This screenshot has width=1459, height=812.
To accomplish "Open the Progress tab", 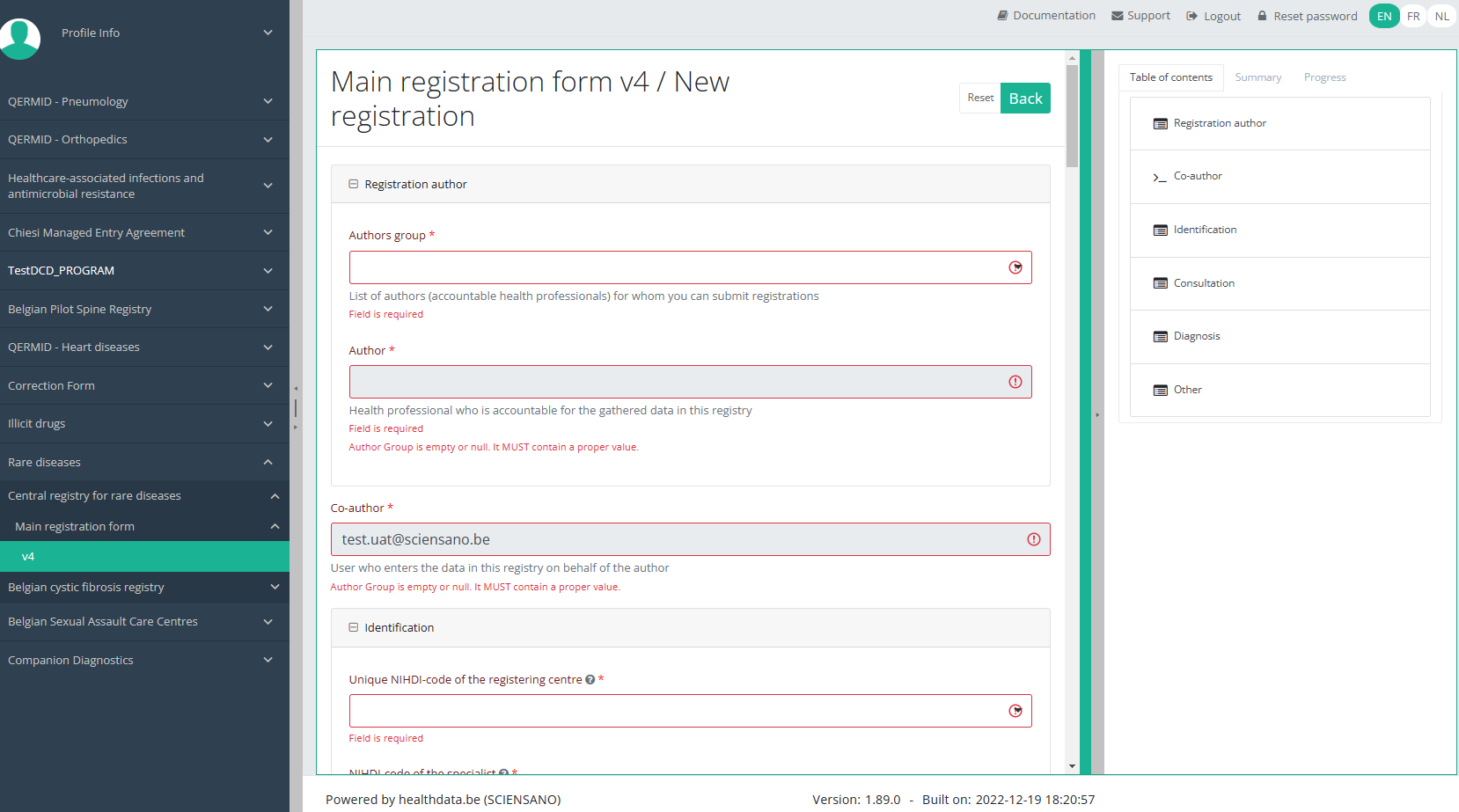I will [1324, 77].
